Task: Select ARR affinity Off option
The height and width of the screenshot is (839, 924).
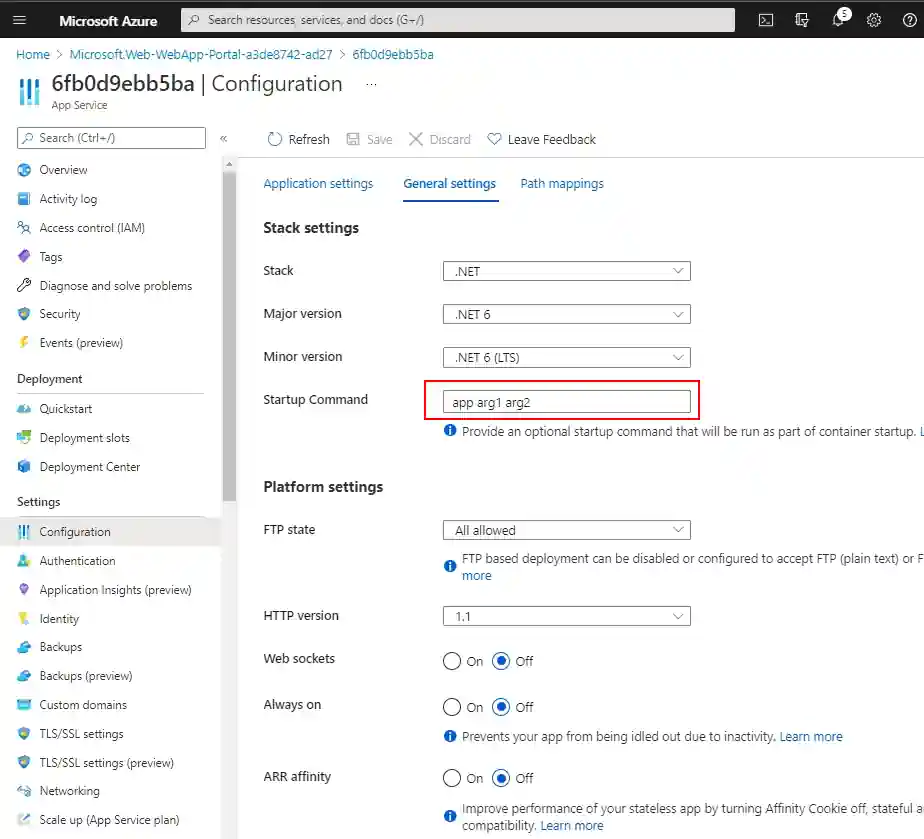Action: tap(502, 778)
